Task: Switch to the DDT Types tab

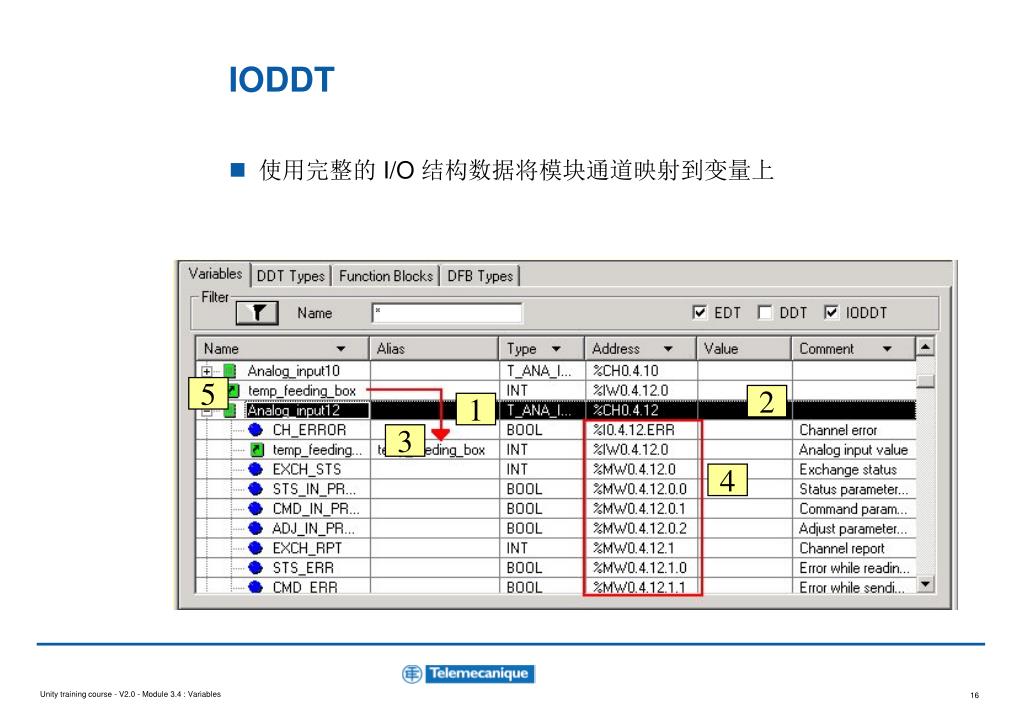Action: point(291,276)
